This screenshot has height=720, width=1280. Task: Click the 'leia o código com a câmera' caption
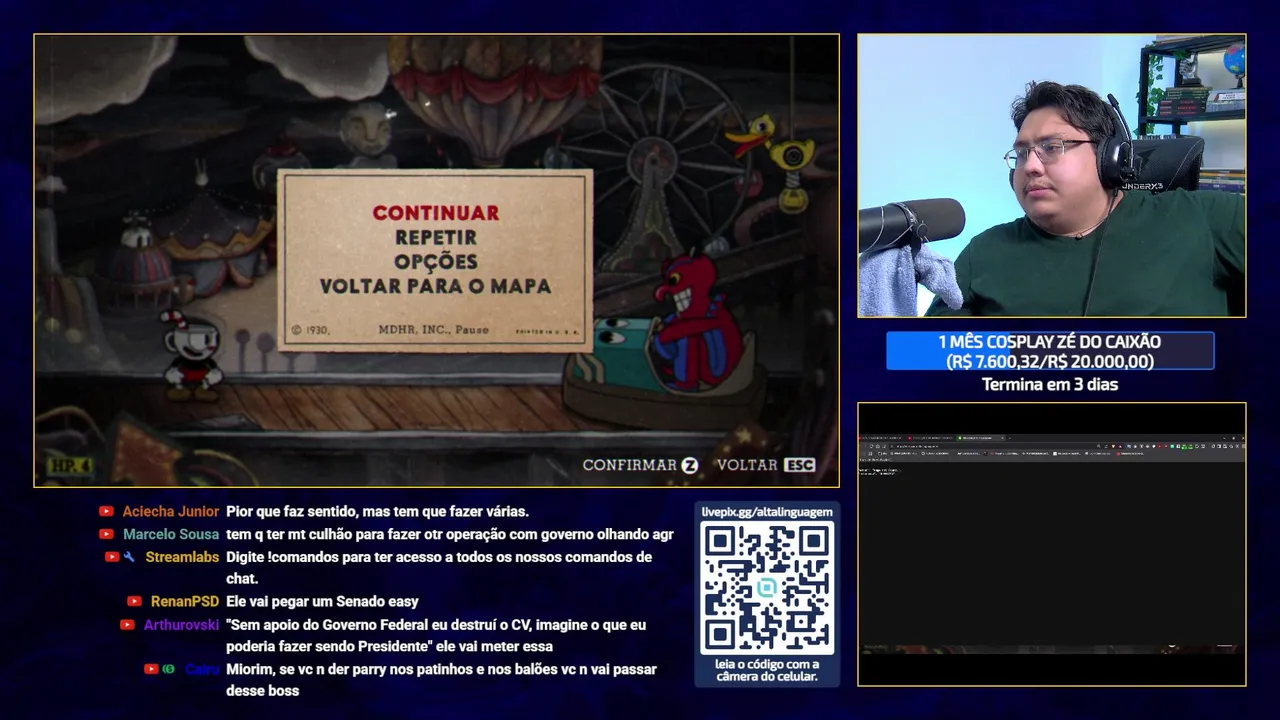coord(767,670)
